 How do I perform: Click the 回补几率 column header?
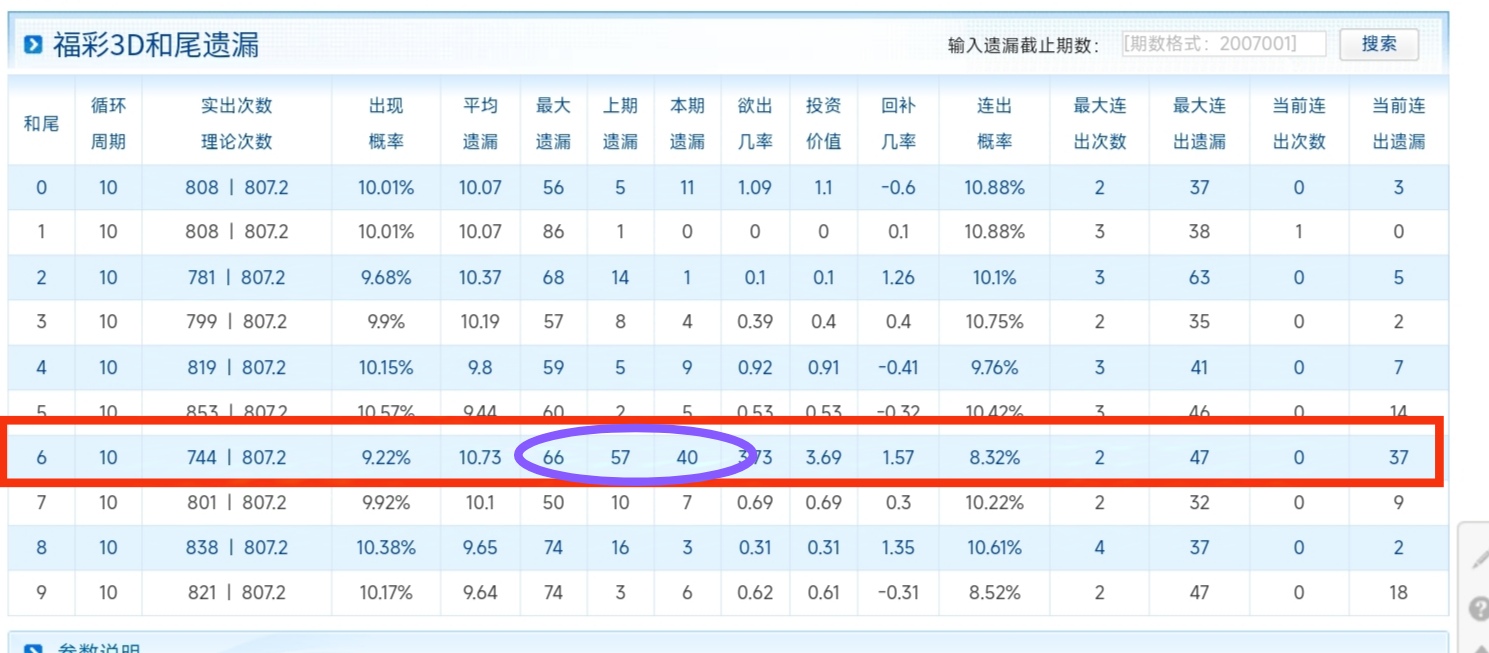pos(898,123)
